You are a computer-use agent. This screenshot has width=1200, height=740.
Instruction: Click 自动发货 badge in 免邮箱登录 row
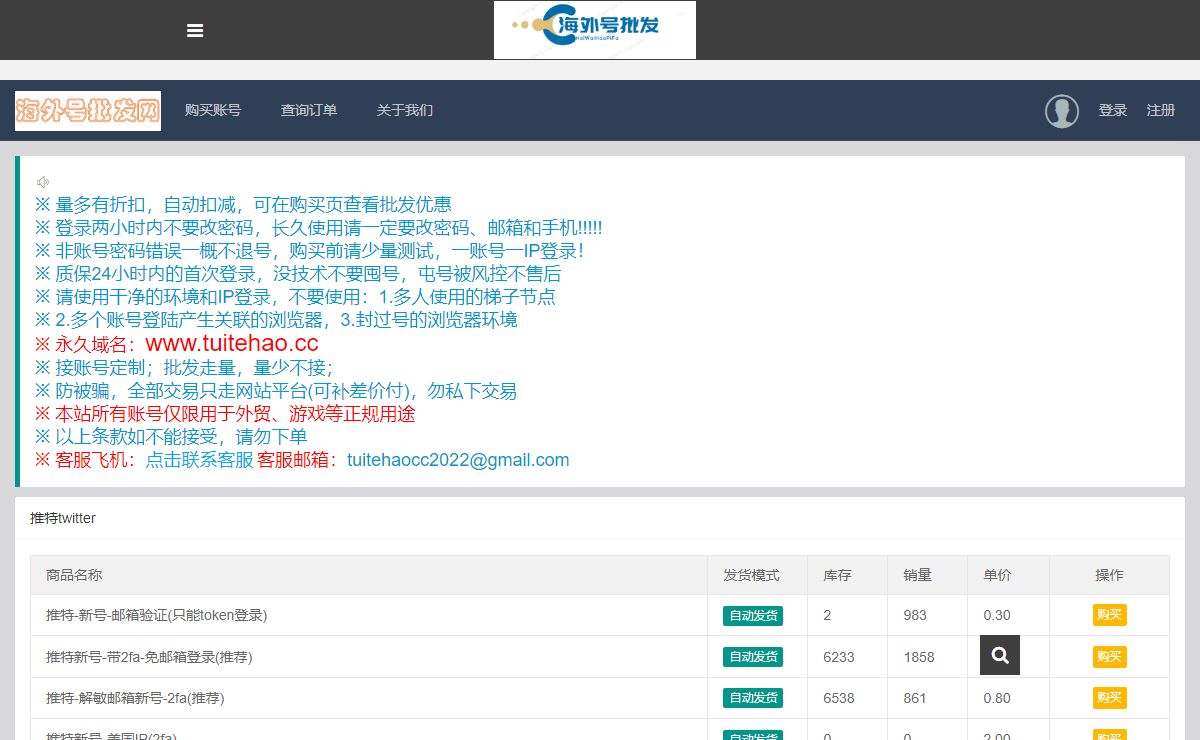coord(753,657)
